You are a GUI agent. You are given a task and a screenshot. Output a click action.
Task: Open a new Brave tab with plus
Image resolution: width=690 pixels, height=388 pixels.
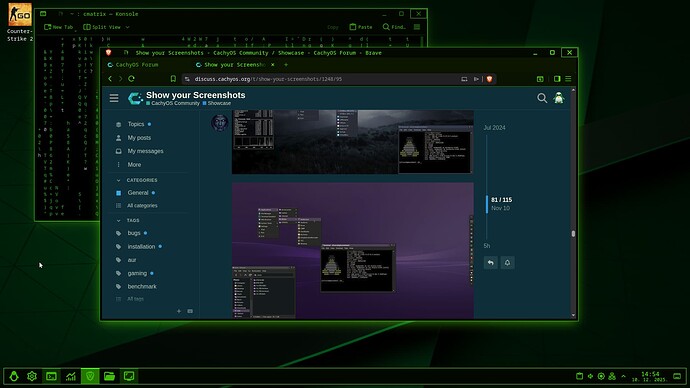point(286,65)
